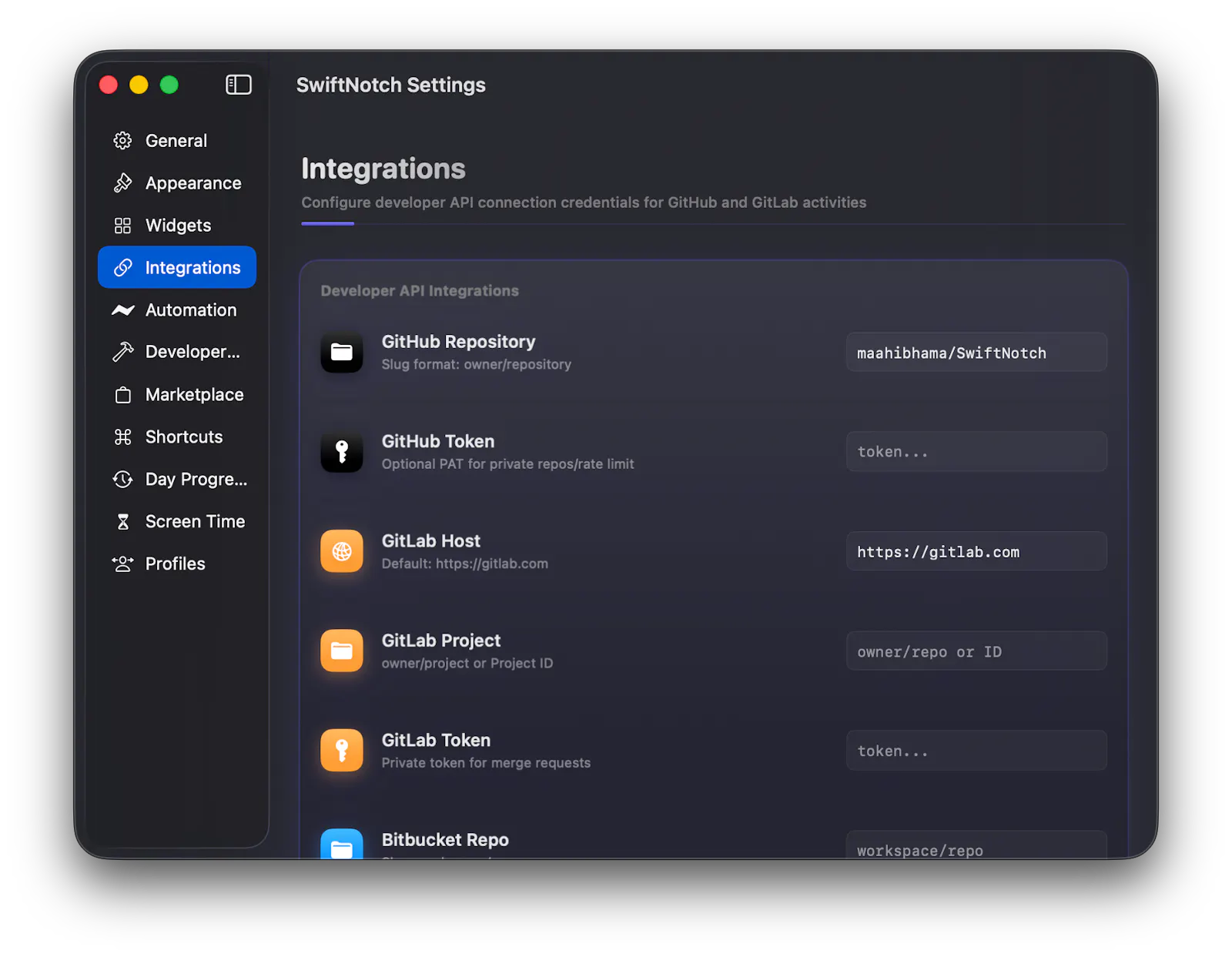Click the GitLab Token input field
1232x957 pixels.
976,750
